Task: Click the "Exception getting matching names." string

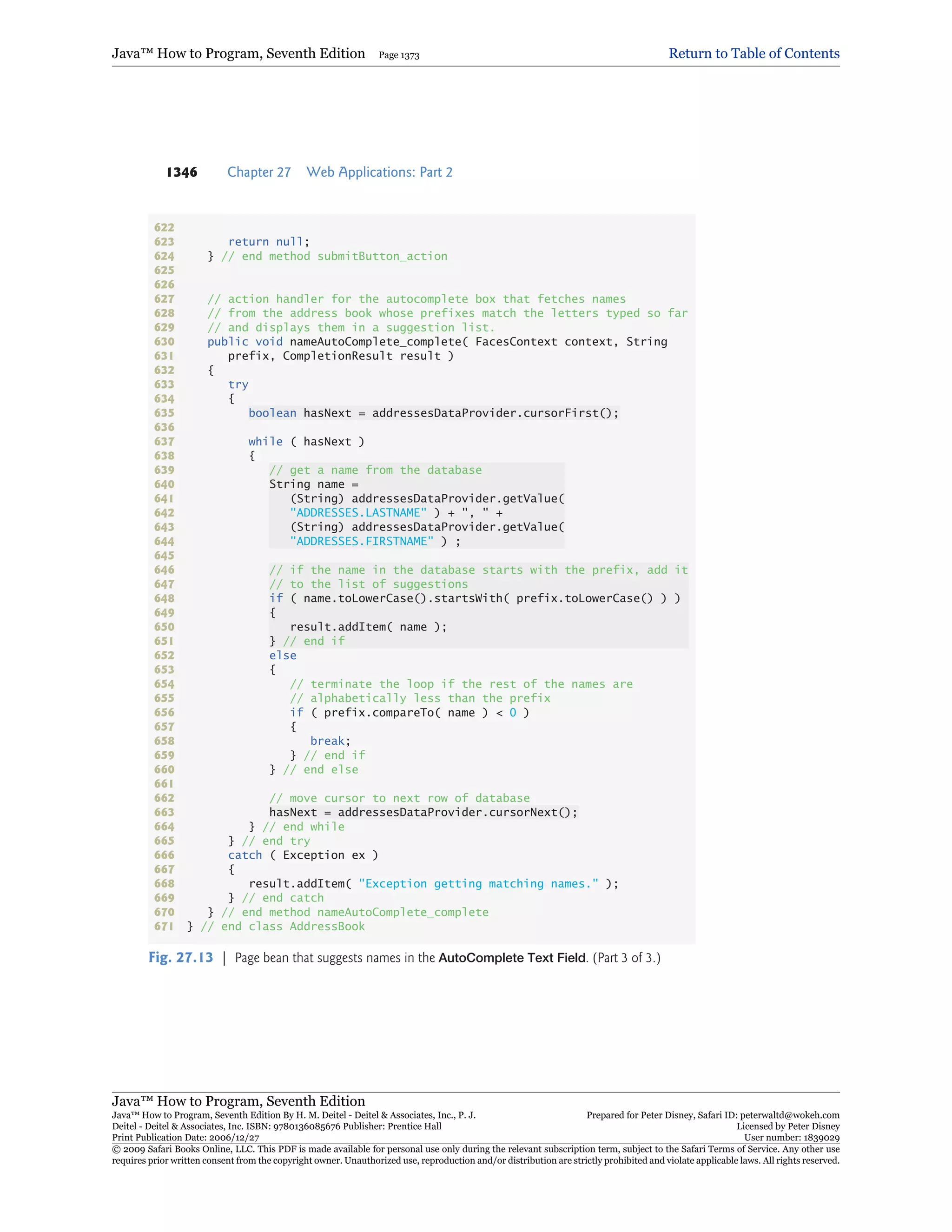Action: 478,884
